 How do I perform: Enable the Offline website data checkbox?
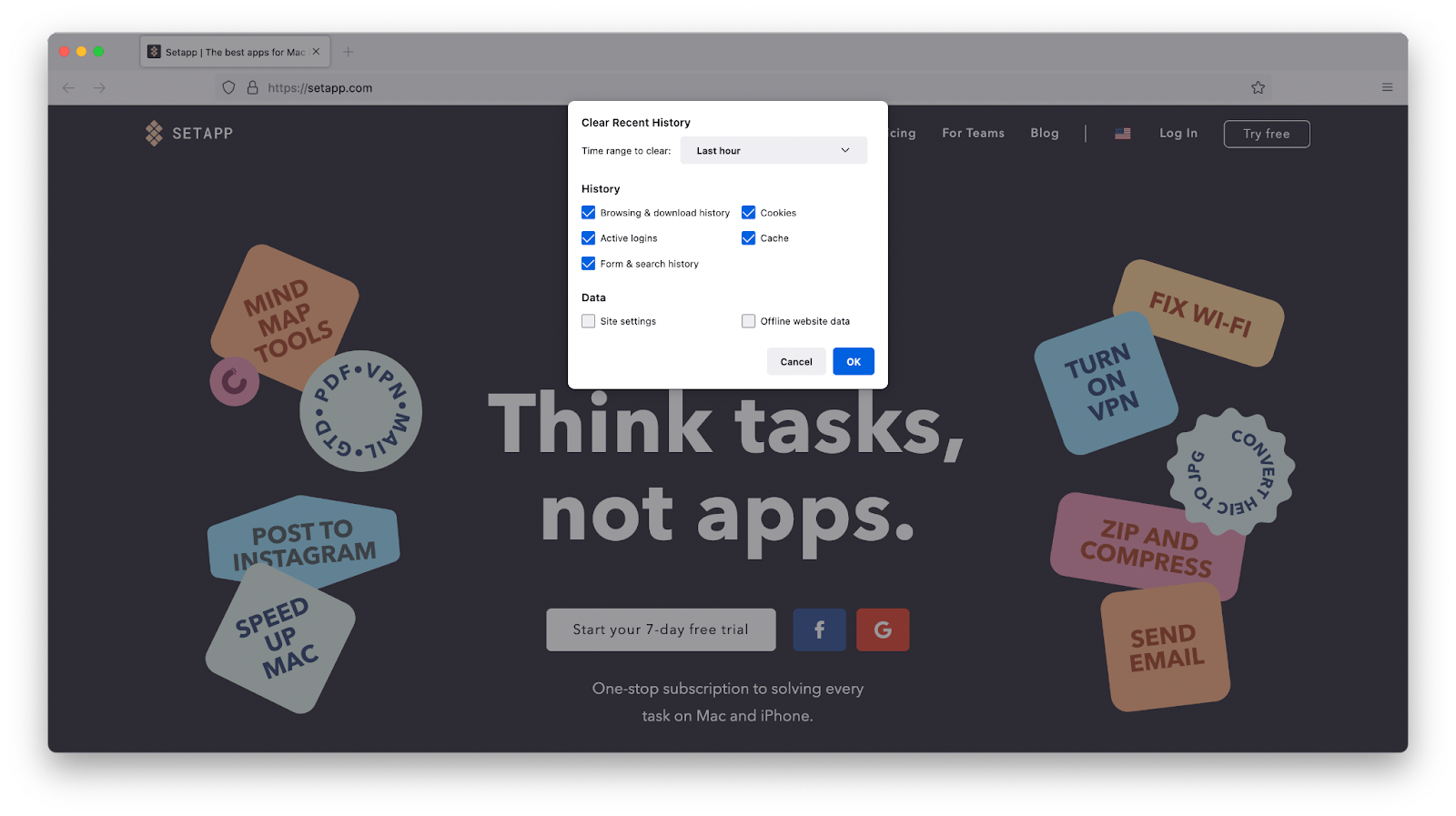click(749, 321)
